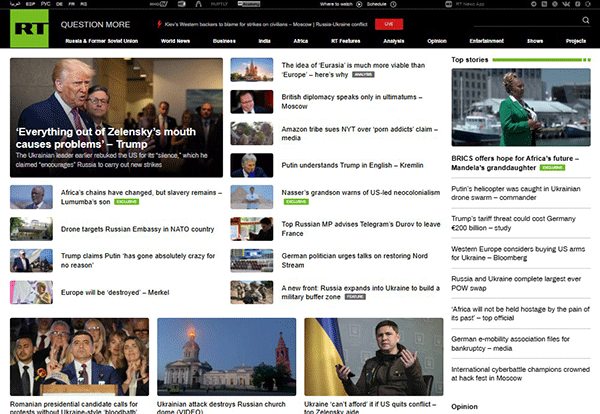The height and width of the screenshot is (414, 600).
Task: Open Russia and Ukraine largest POW swap story
Action: 516,283
